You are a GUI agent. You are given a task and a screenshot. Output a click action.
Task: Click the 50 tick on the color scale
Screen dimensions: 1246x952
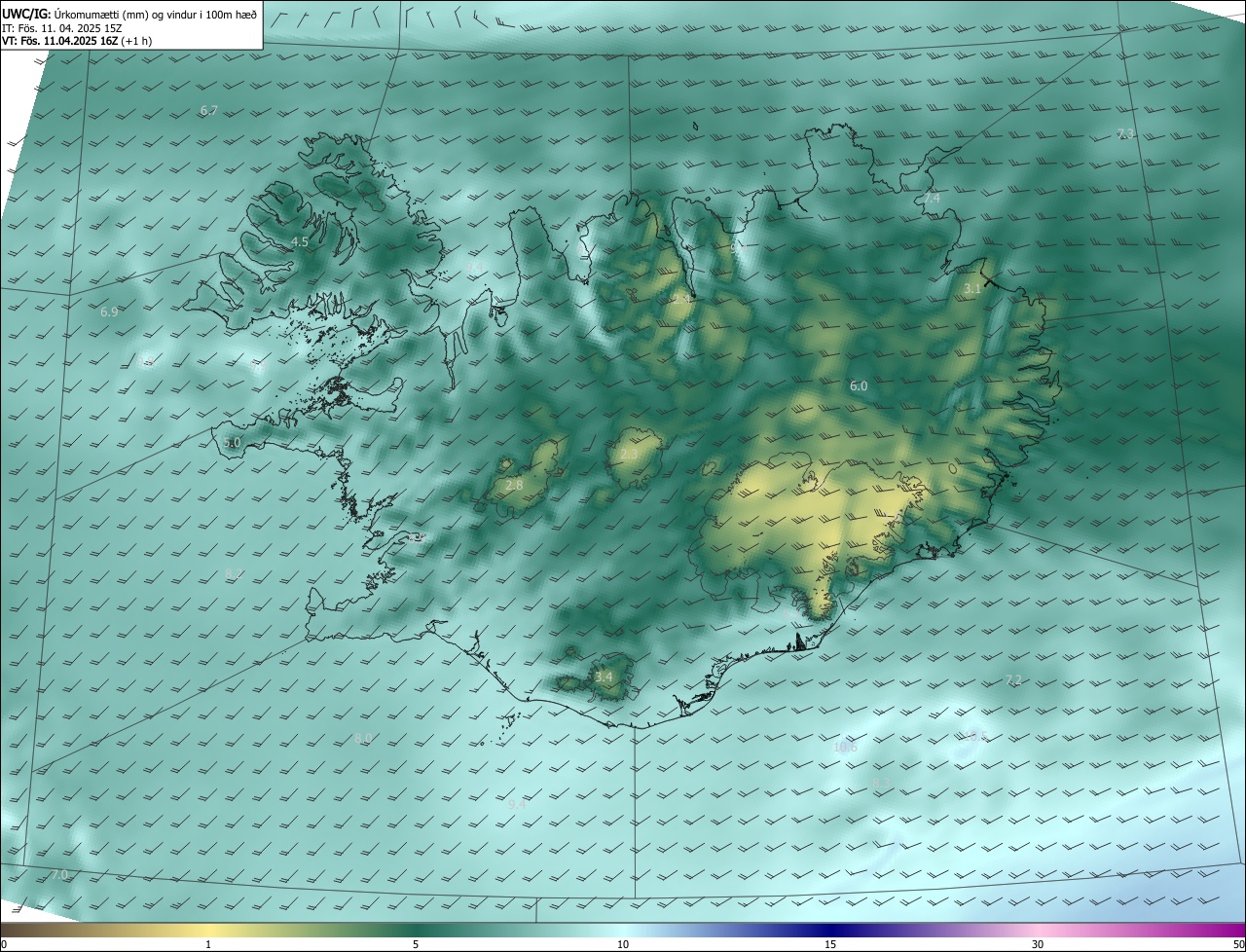pyautogui.click(x=1238, y=944)
